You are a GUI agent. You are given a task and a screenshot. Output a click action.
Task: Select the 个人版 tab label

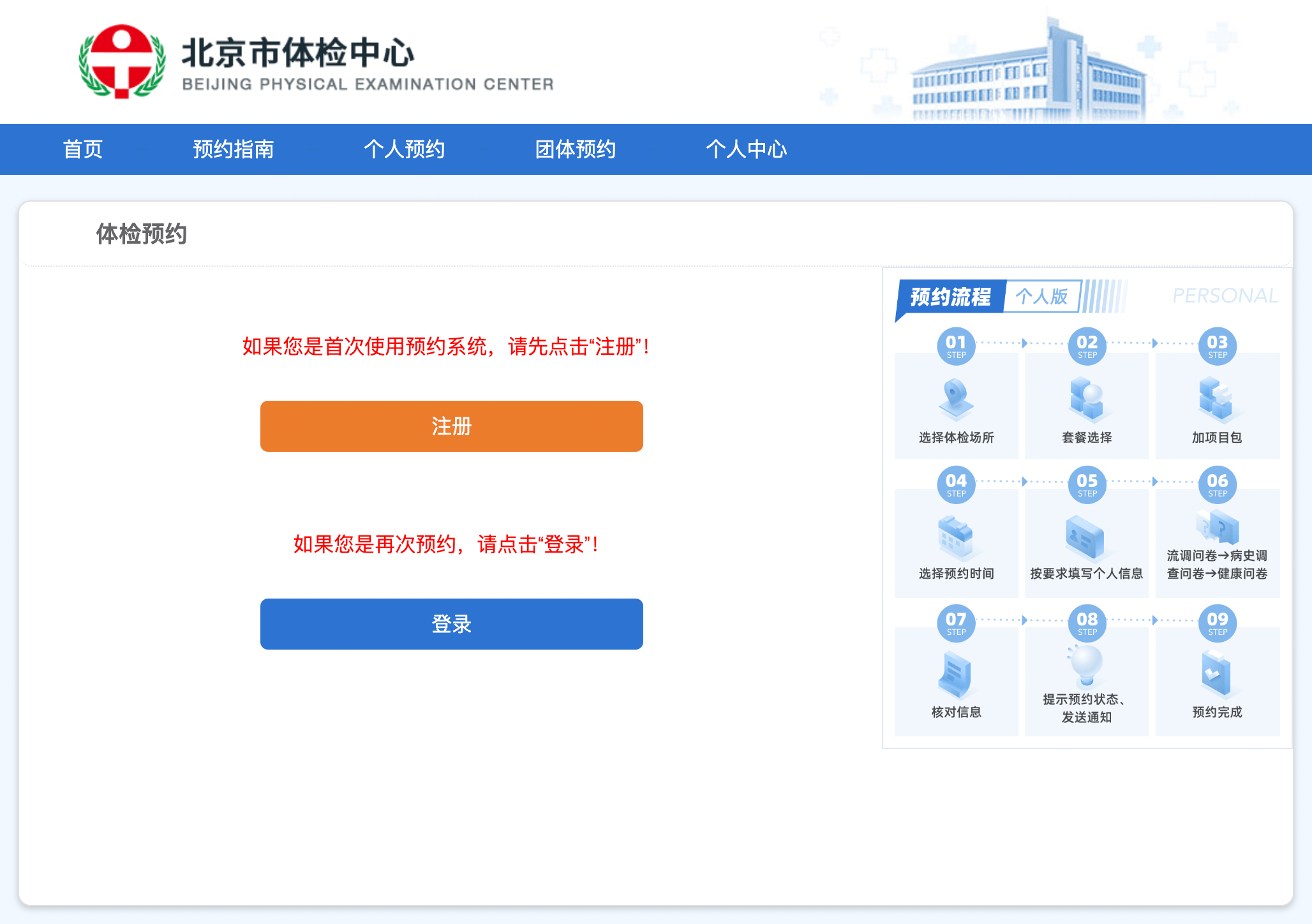click(1041, 296)
